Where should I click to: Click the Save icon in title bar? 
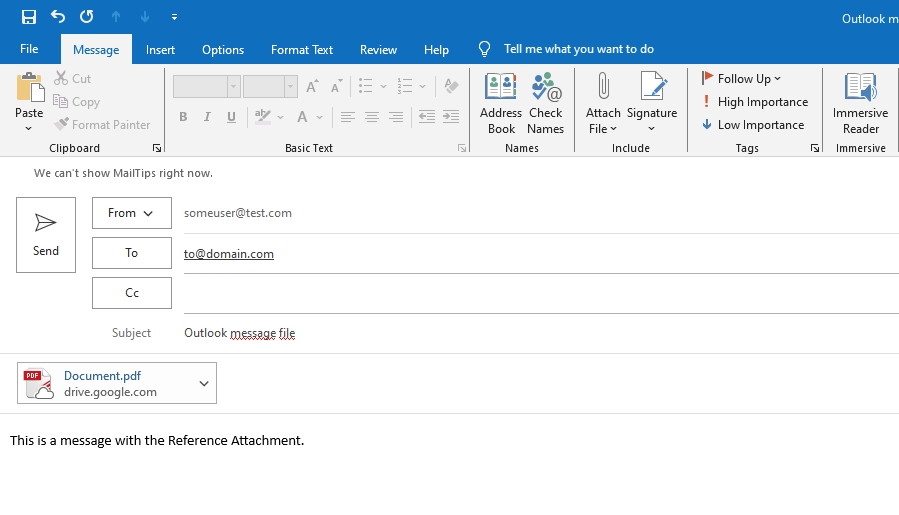click(28, 17)
